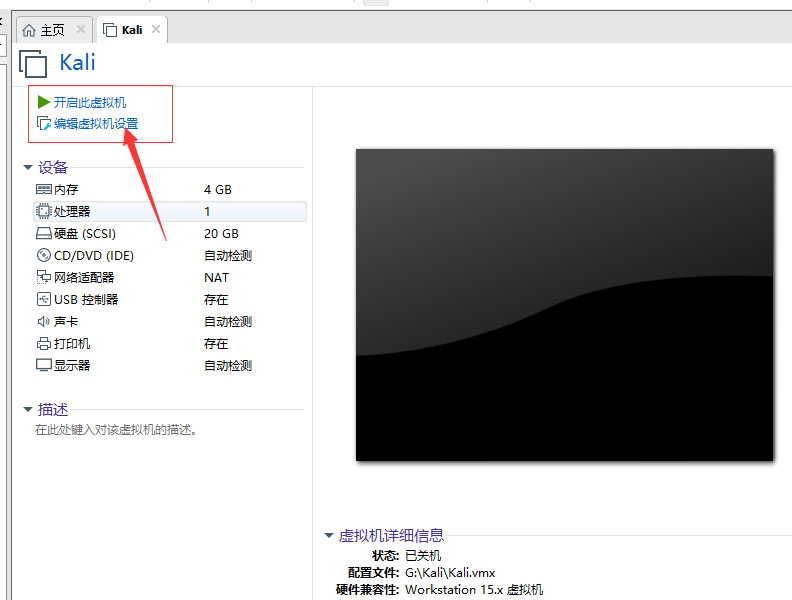Select the 硬盘 (SCSI) row label
The height and width of the screenshot is (600, 792).
click(x=85, y=233)
